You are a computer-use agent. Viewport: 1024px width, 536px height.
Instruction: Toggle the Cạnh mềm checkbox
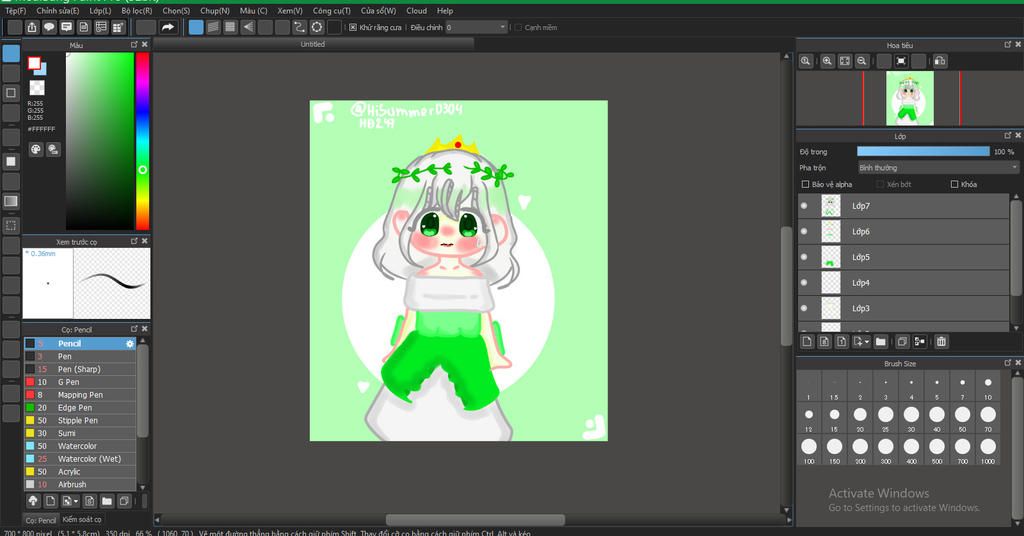tap(518, 27)
